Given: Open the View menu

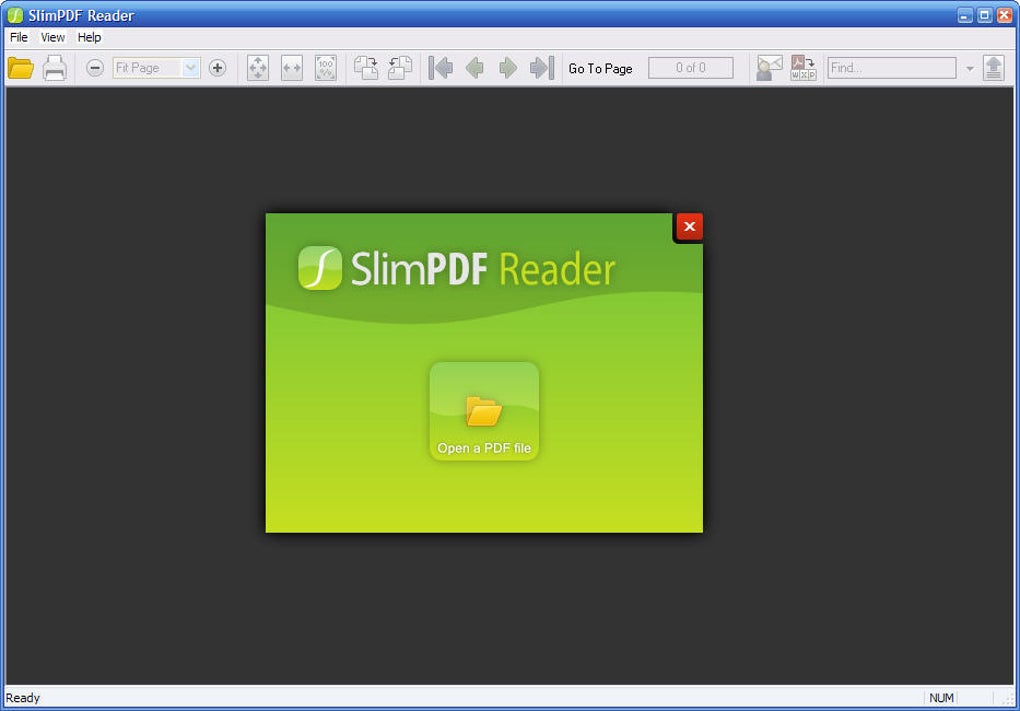Looking at the screenshot, I should [x=53, y=37].
